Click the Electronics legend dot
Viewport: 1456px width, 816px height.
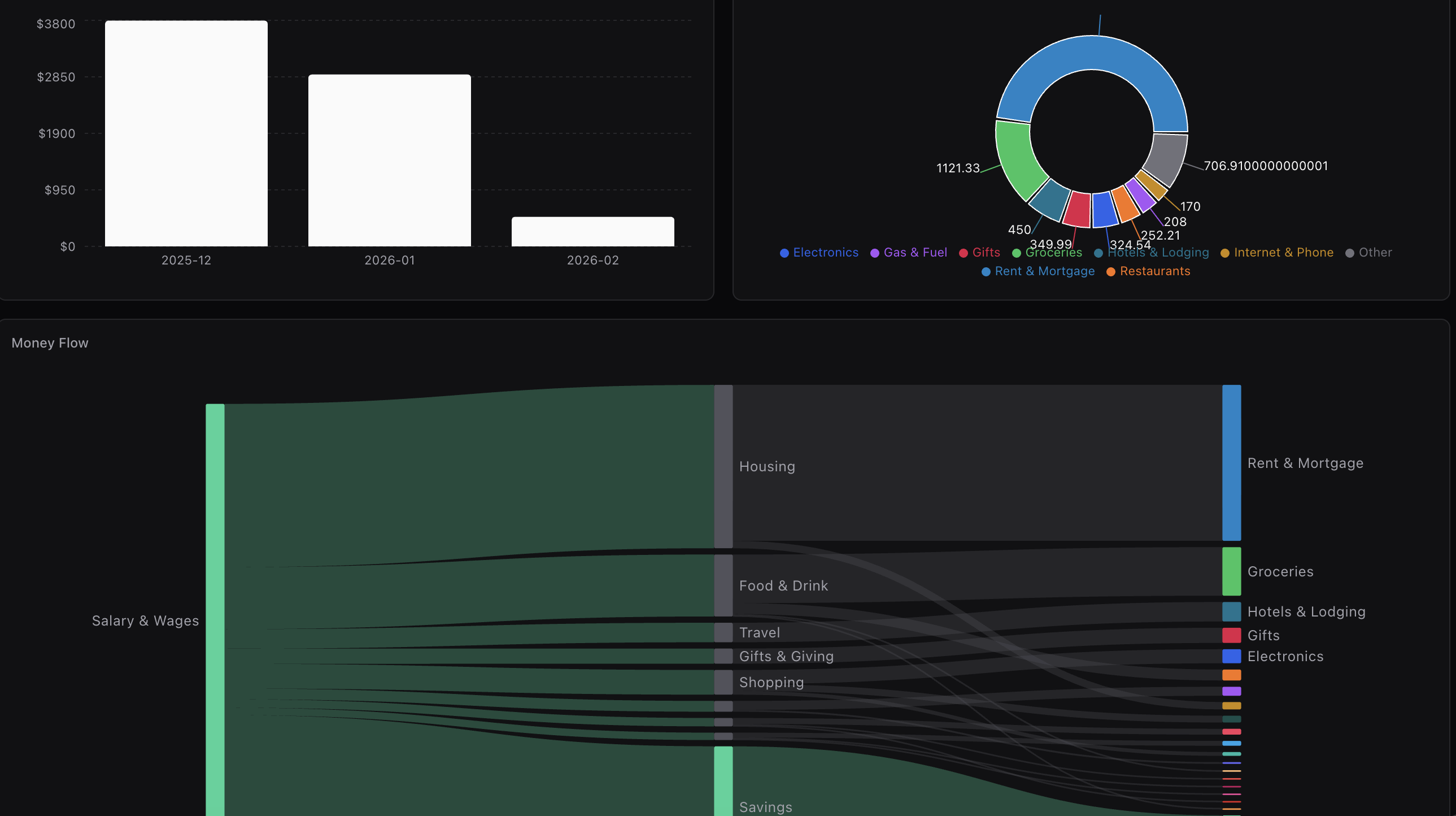(x=783, y=253)
